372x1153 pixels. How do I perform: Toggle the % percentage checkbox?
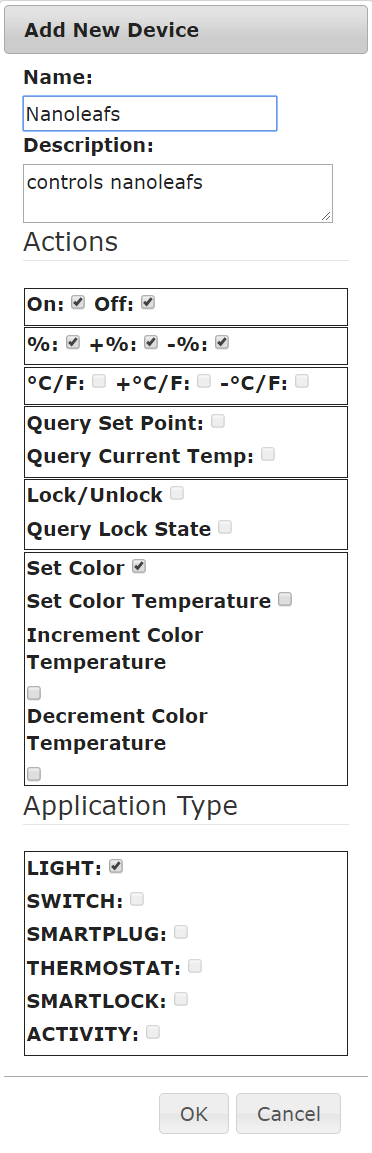pos(73,342)
